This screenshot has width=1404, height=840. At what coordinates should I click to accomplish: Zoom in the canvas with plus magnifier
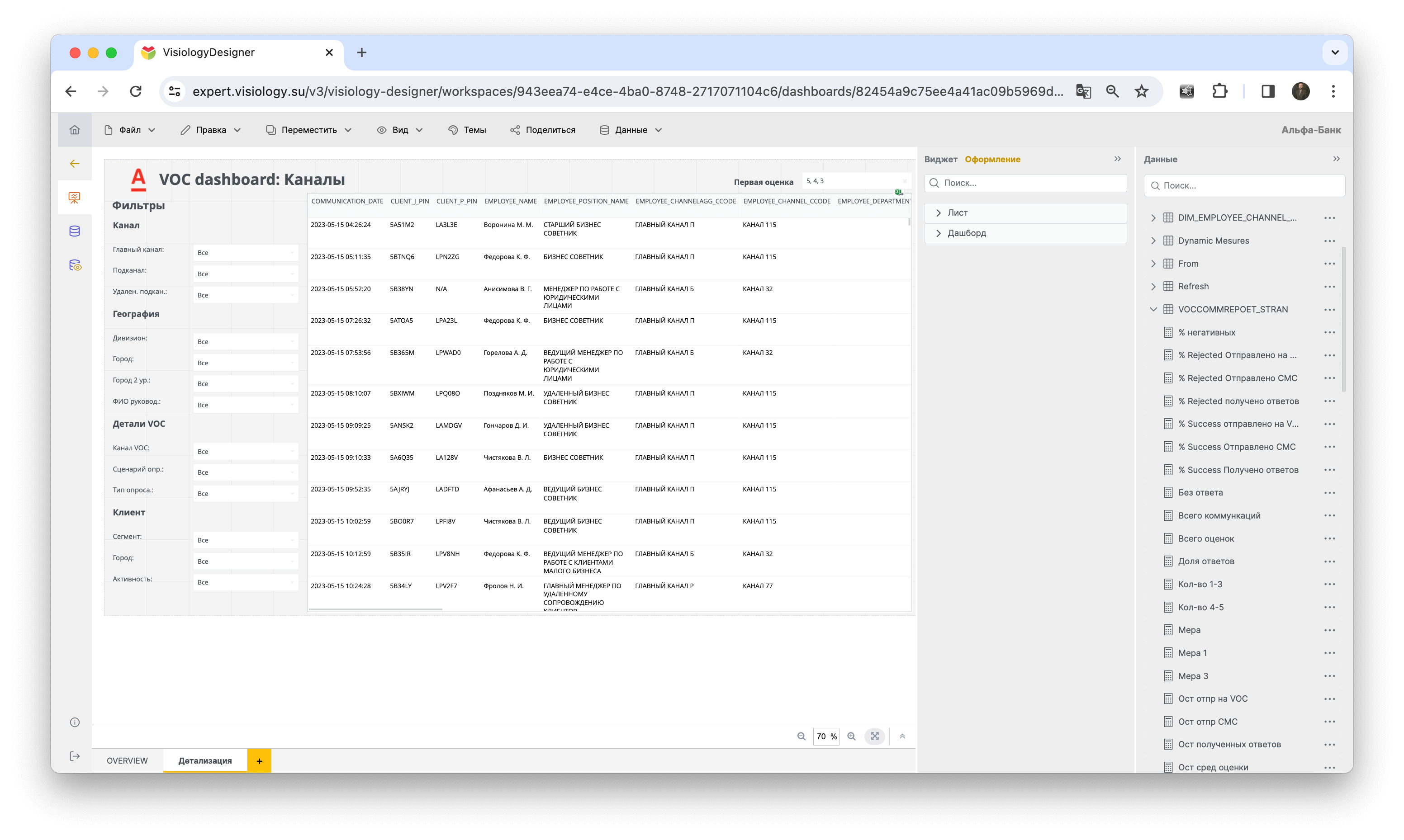pos(851,736)
